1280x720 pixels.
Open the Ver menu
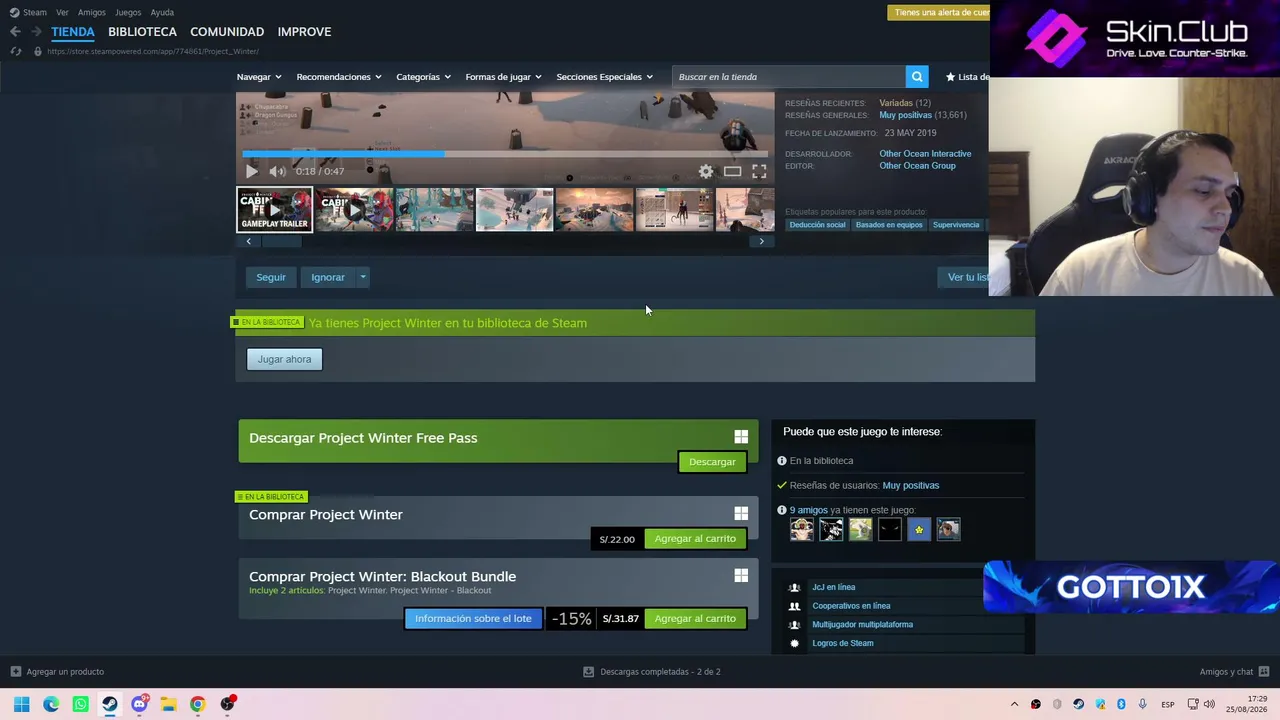[x=62, y=12]
